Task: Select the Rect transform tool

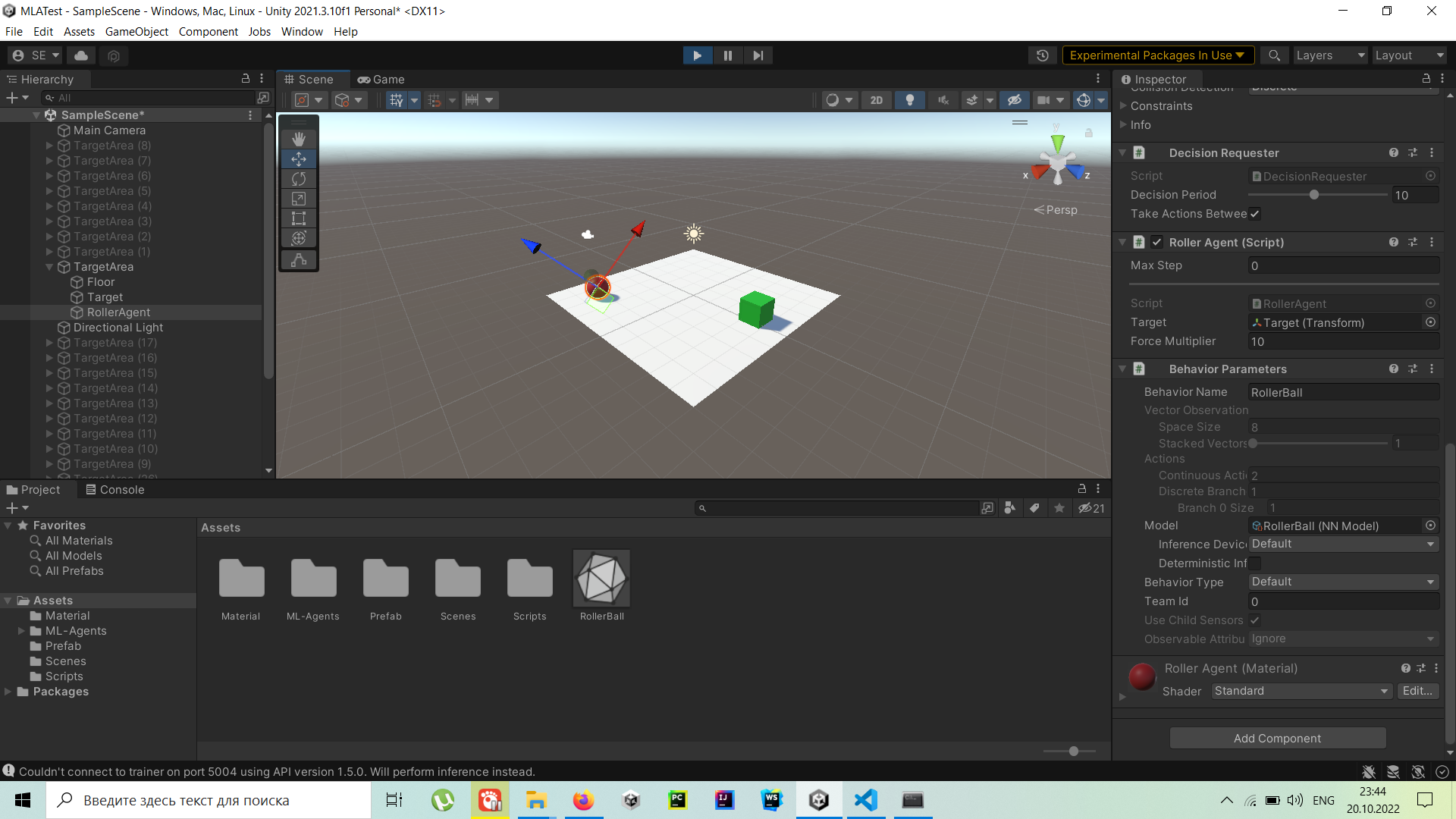Action: pyautogui.click(x=299, y=218)
